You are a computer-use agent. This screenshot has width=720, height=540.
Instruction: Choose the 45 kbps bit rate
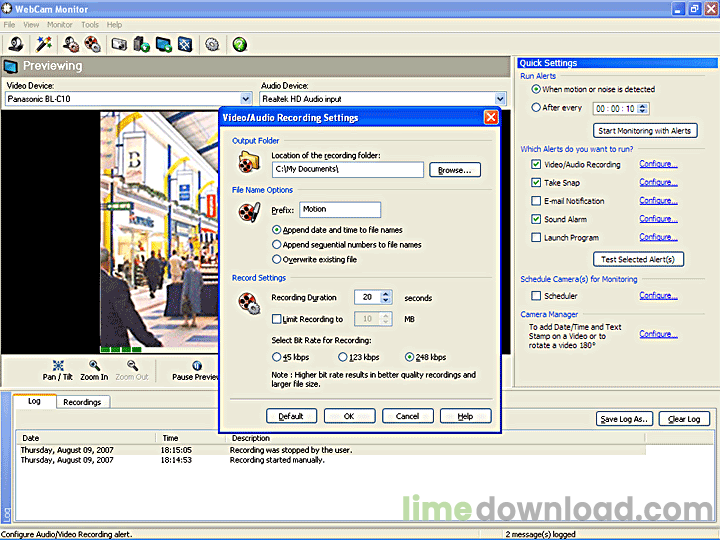[276, 357]
